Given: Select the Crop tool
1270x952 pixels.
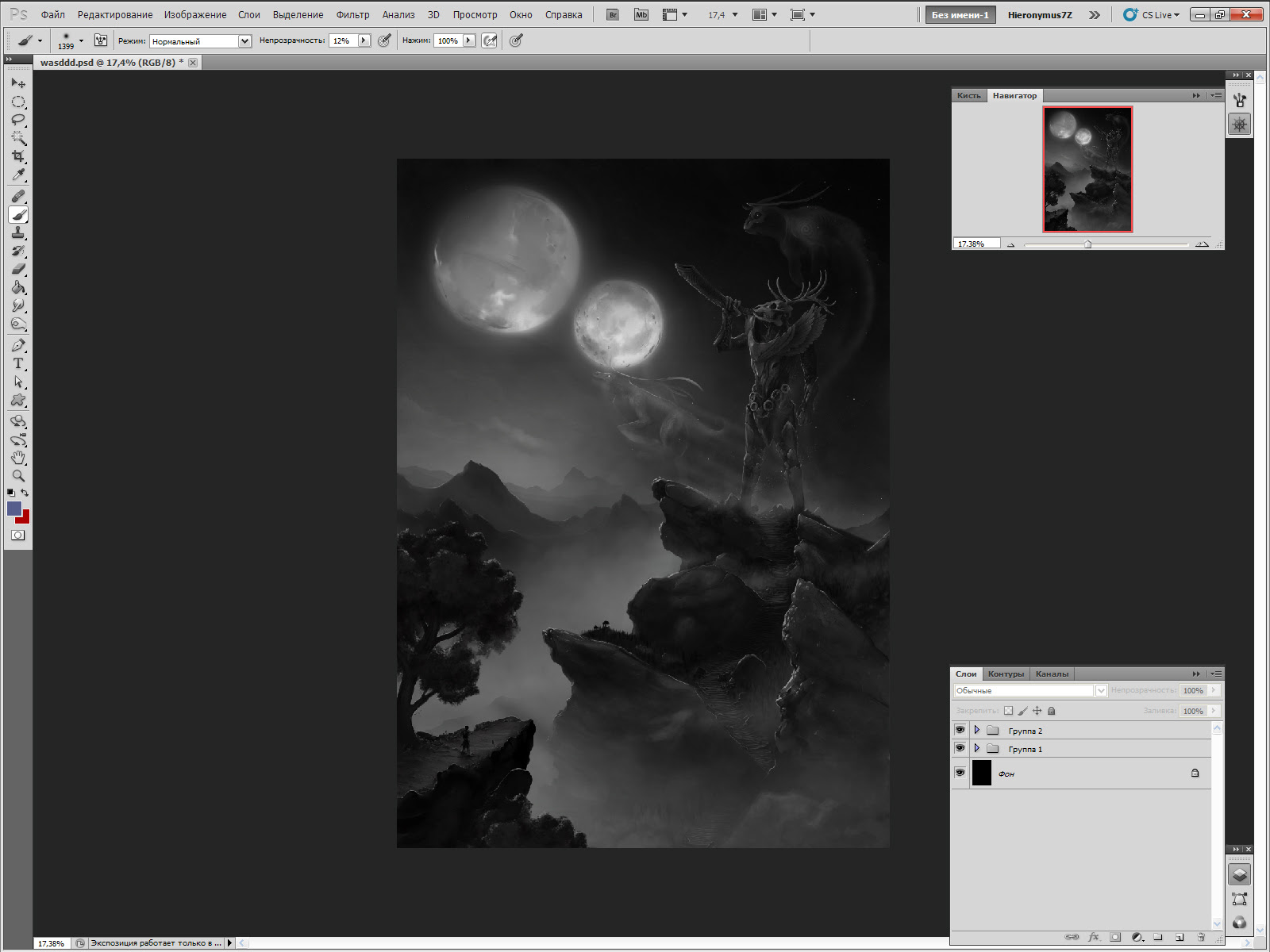Looking at the screenshot, I should 18,156.
